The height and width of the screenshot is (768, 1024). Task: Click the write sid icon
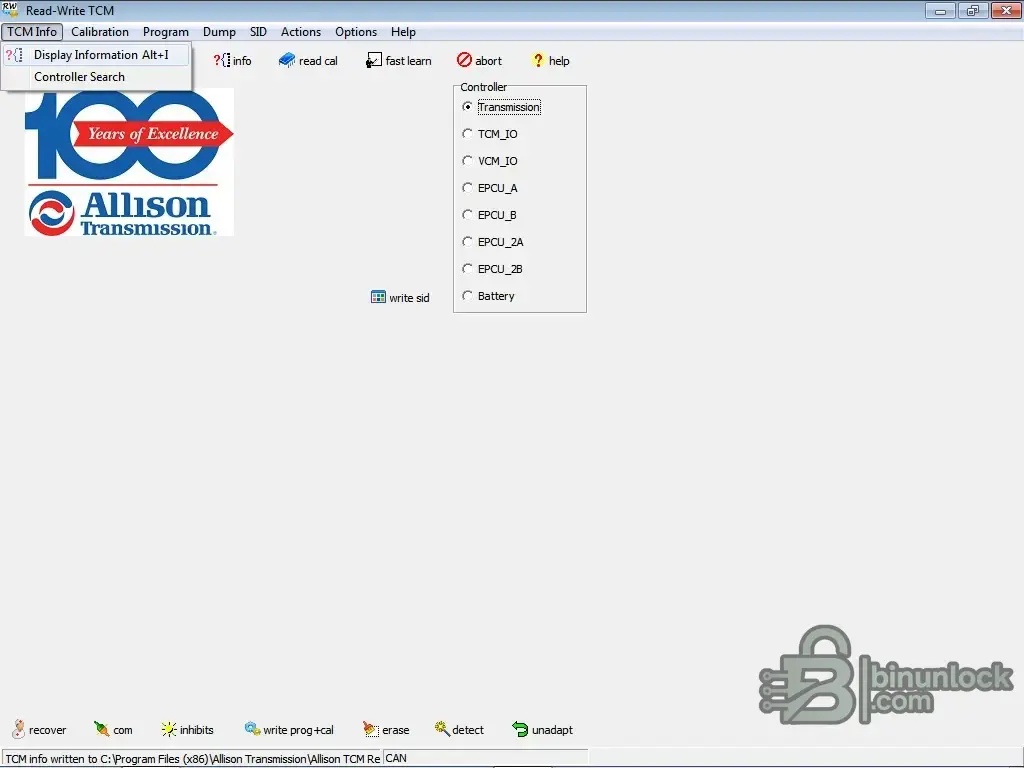click(x=378, y=297)
